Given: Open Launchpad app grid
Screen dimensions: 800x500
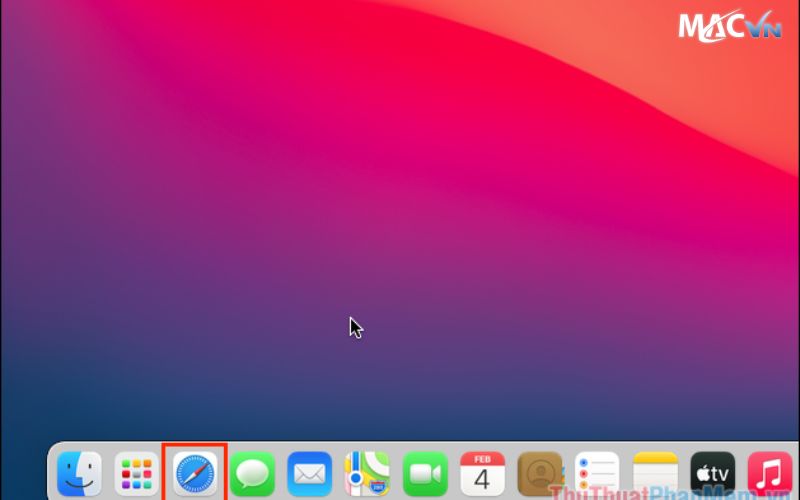Looking at the screenshot, I should [x=136, y=473].
